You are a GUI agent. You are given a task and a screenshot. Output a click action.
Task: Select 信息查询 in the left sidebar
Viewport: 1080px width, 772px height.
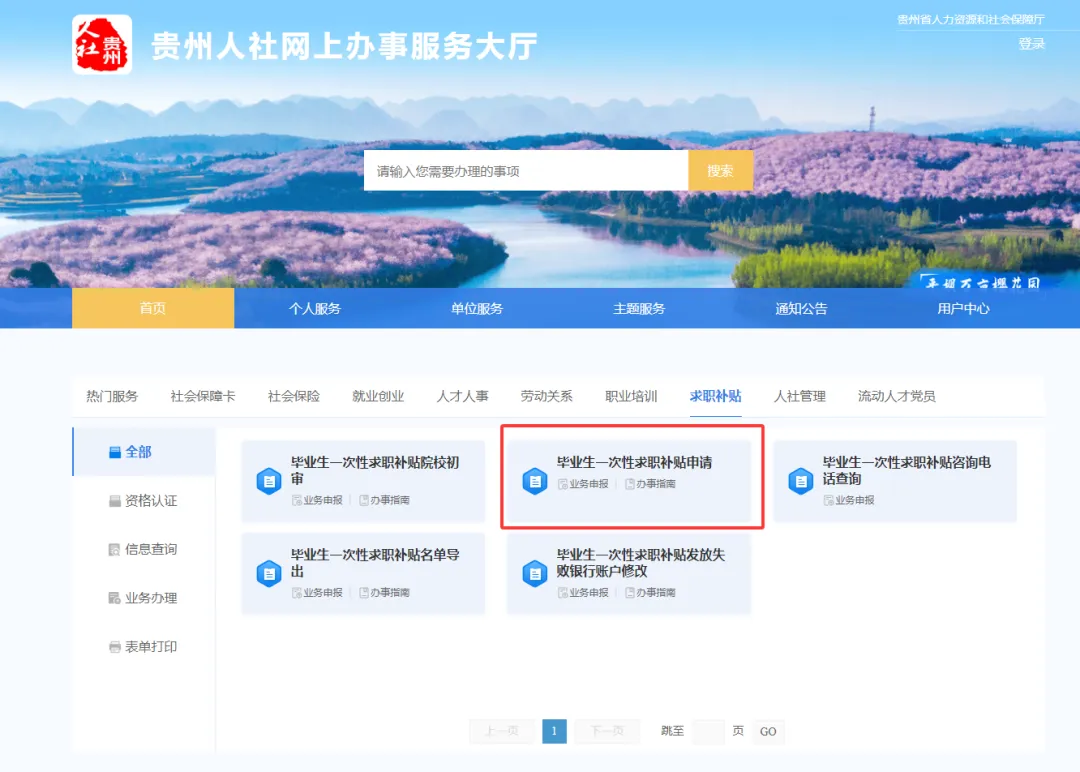point(144,550)
